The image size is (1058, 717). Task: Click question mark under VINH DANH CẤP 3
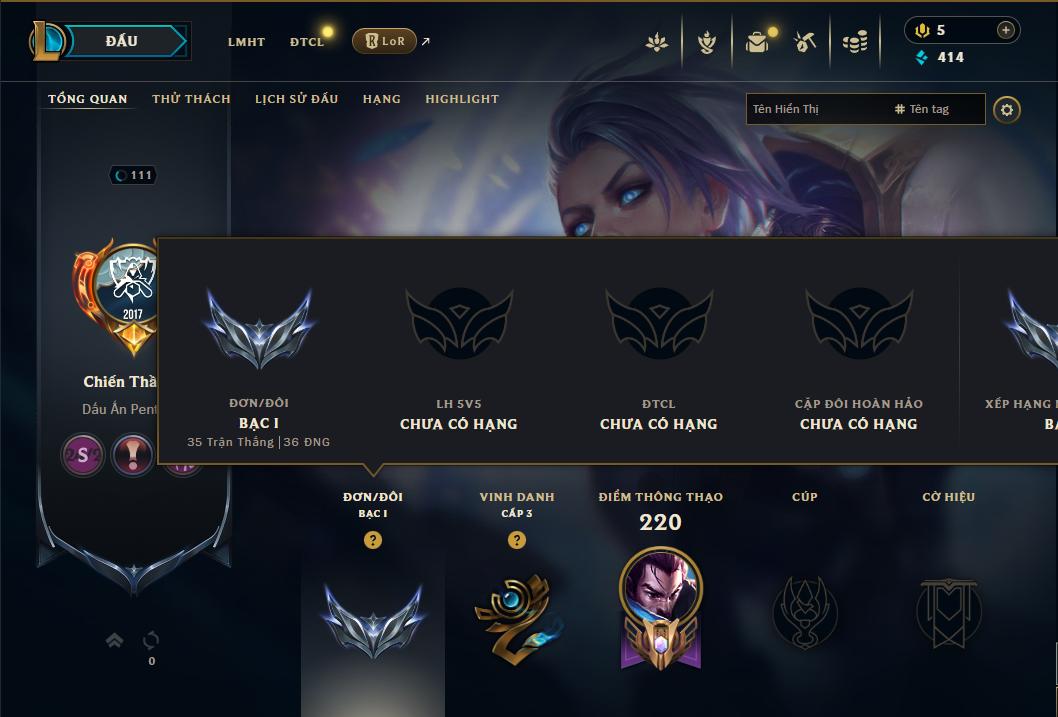coord(516,540)
